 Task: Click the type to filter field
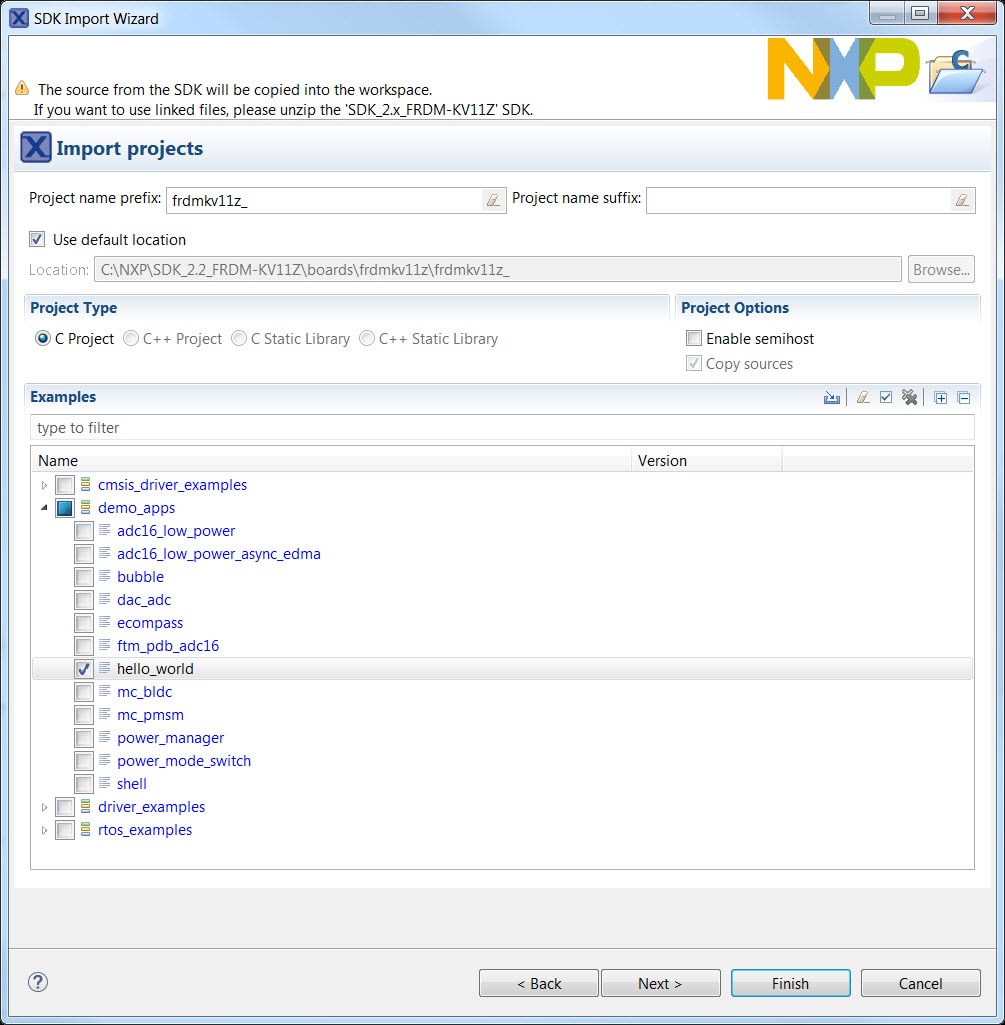tap(500, 428)
